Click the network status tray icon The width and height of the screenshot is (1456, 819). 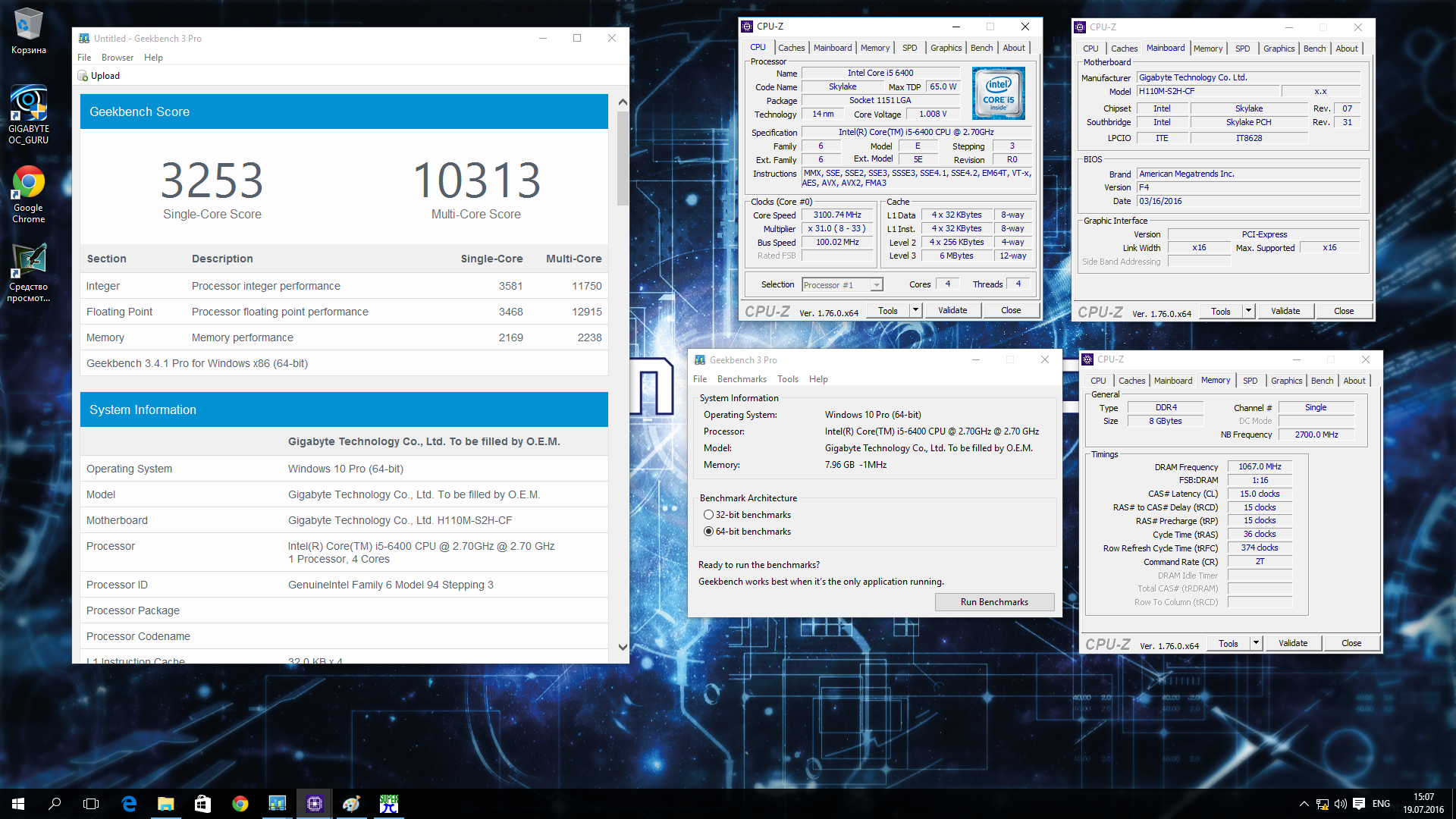tap(1322, 804)
